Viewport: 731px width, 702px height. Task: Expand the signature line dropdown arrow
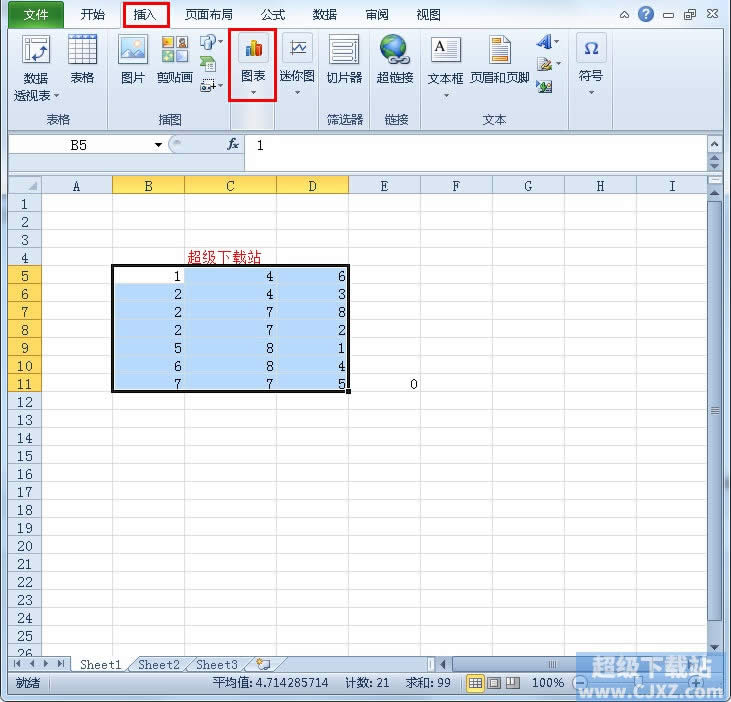pos(558,64)
